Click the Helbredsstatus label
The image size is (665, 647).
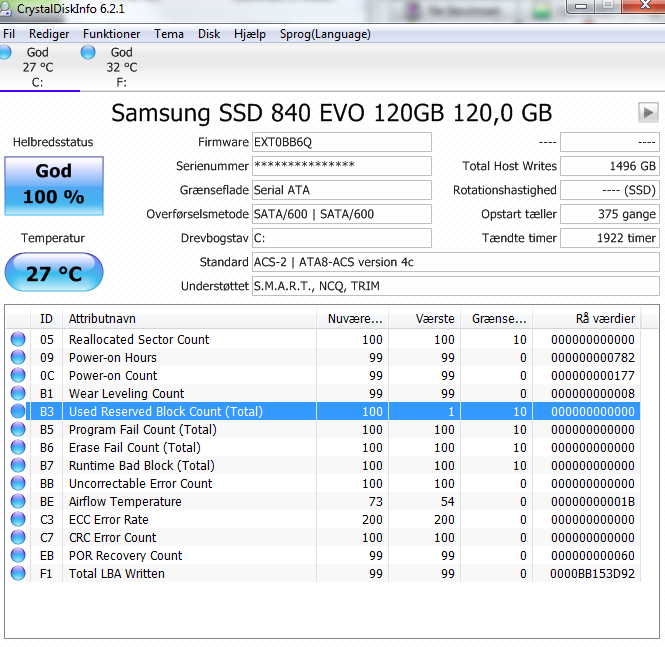click(53, 142)
